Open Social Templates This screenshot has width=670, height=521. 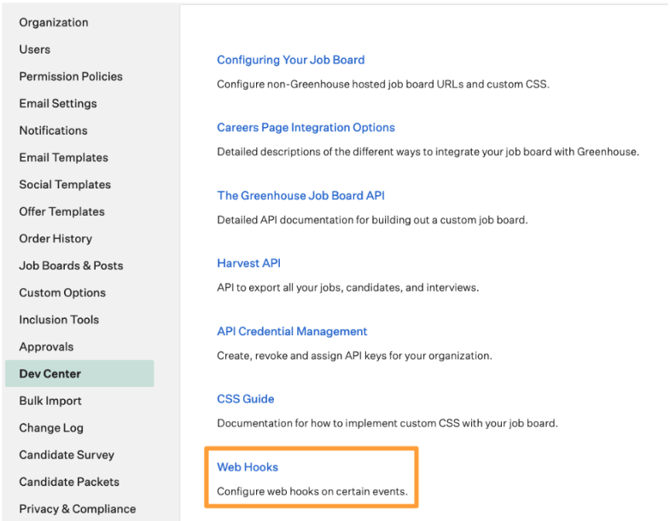click(65, 184)
